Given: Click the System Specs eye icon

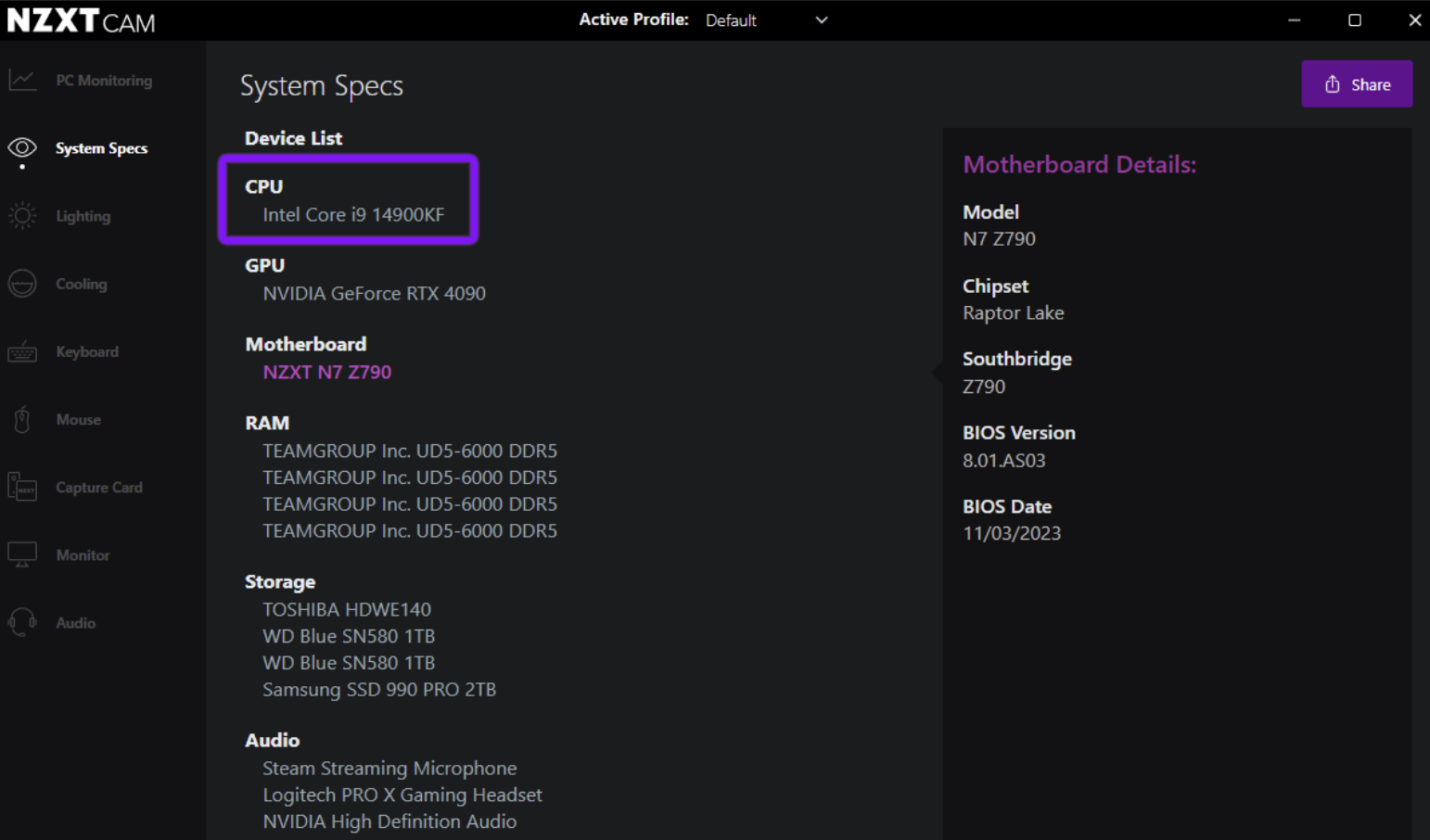Looking at the screenshot, I should (22, 148).
